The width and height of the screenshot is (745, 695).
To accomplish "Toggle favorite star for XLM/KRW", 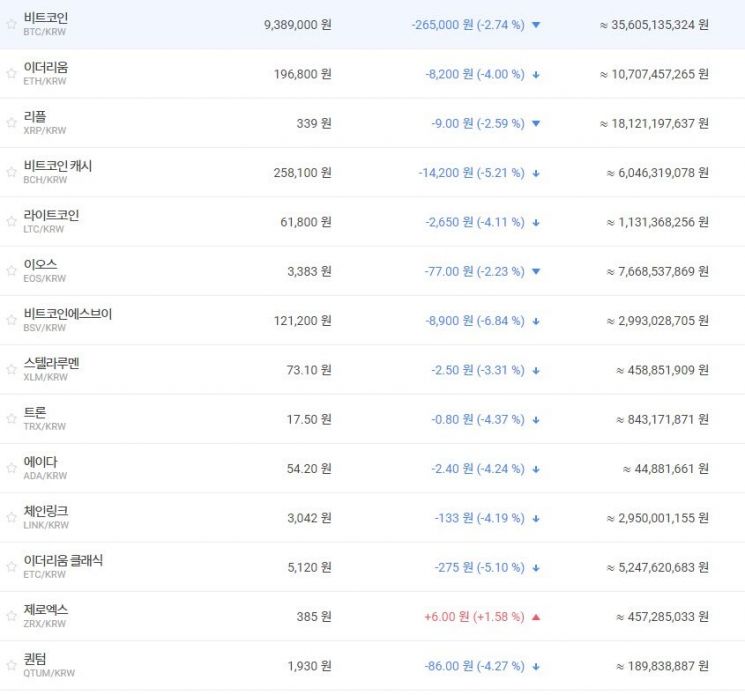I will (11, 370).
